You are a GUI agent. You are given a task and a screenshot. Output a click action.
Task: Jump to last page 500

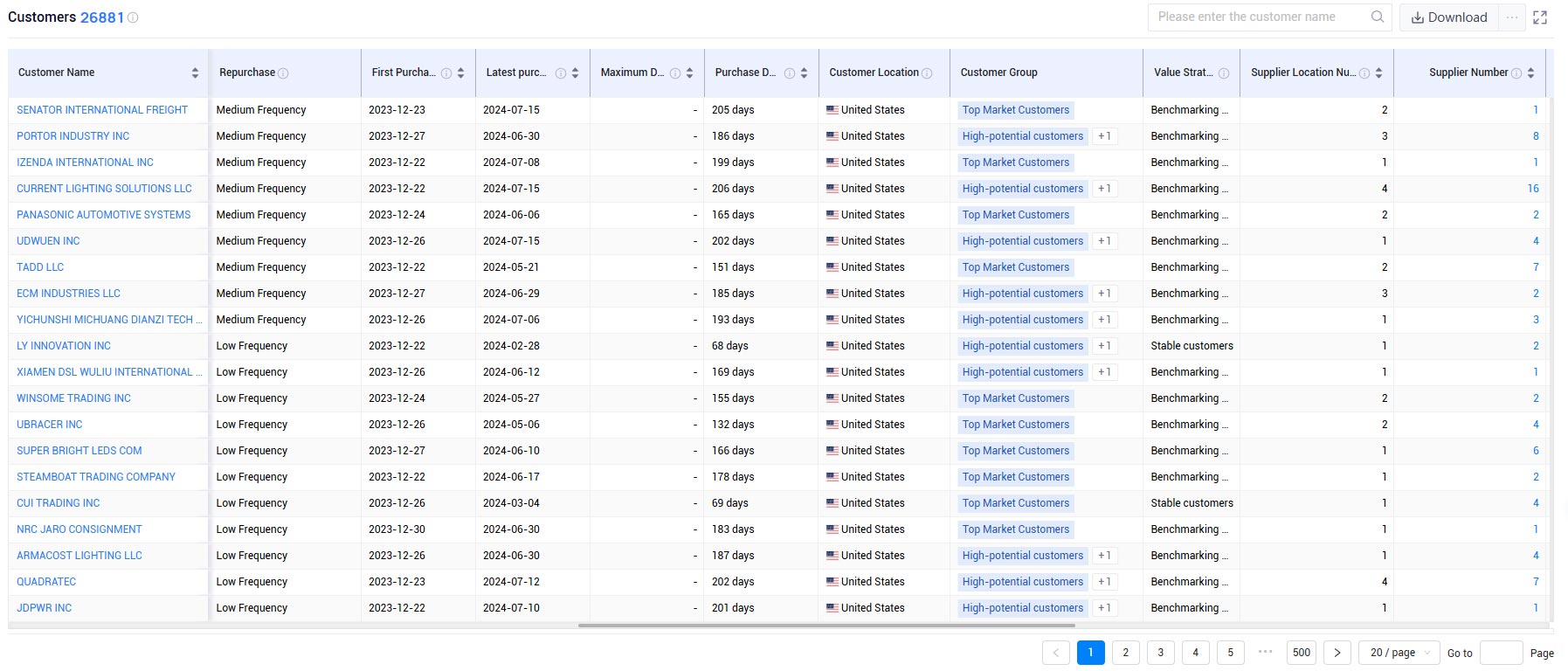coord(1302,653)
